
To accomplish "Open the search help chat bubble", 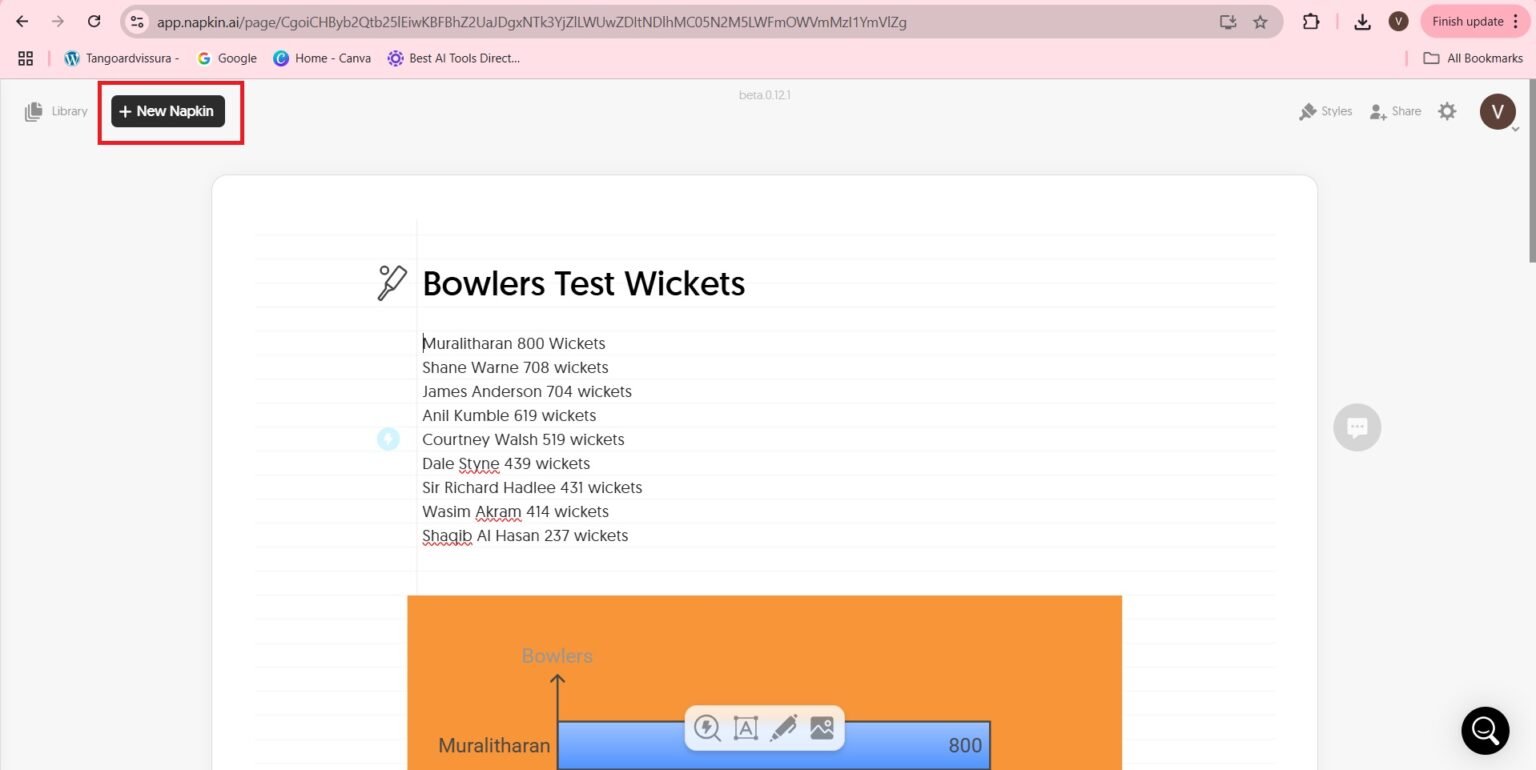I will (1485, 730).
